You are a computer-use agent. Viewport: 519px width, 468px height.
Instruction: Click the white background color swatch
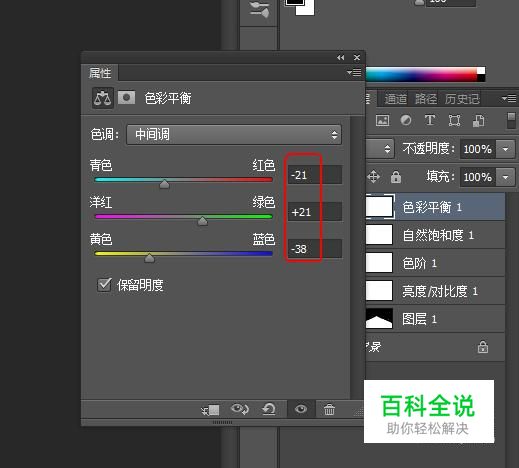(x=306, y=9)
